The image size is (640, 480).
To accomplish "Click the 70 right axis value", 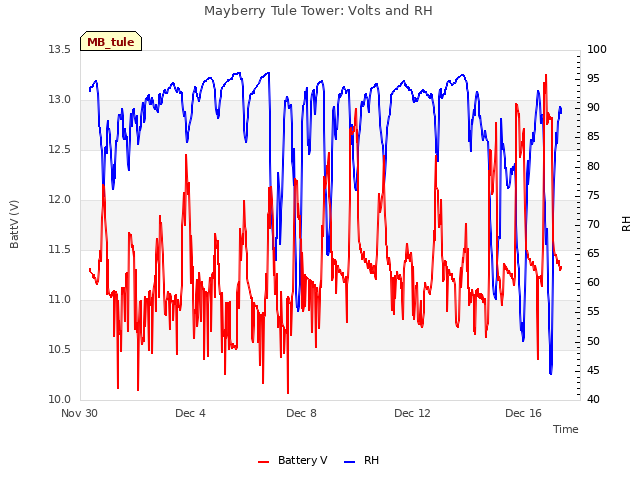I will pos(593,224).
